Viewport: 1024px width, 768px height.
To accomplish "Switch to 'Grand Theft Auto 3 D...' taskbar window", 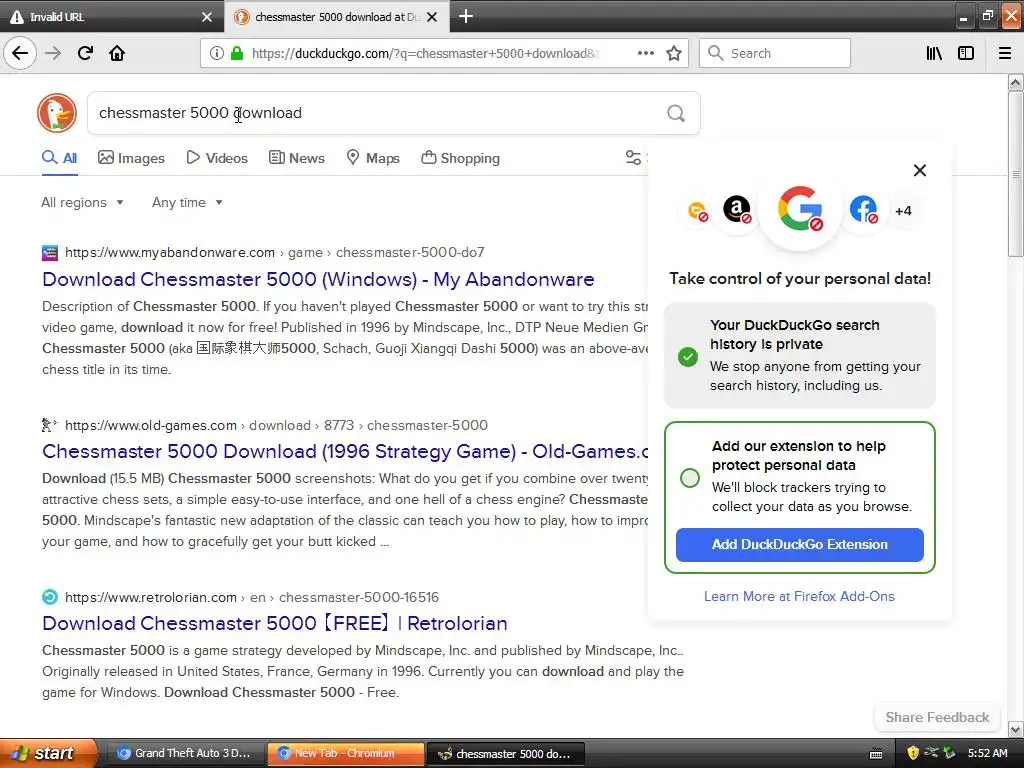I will 185,754.
